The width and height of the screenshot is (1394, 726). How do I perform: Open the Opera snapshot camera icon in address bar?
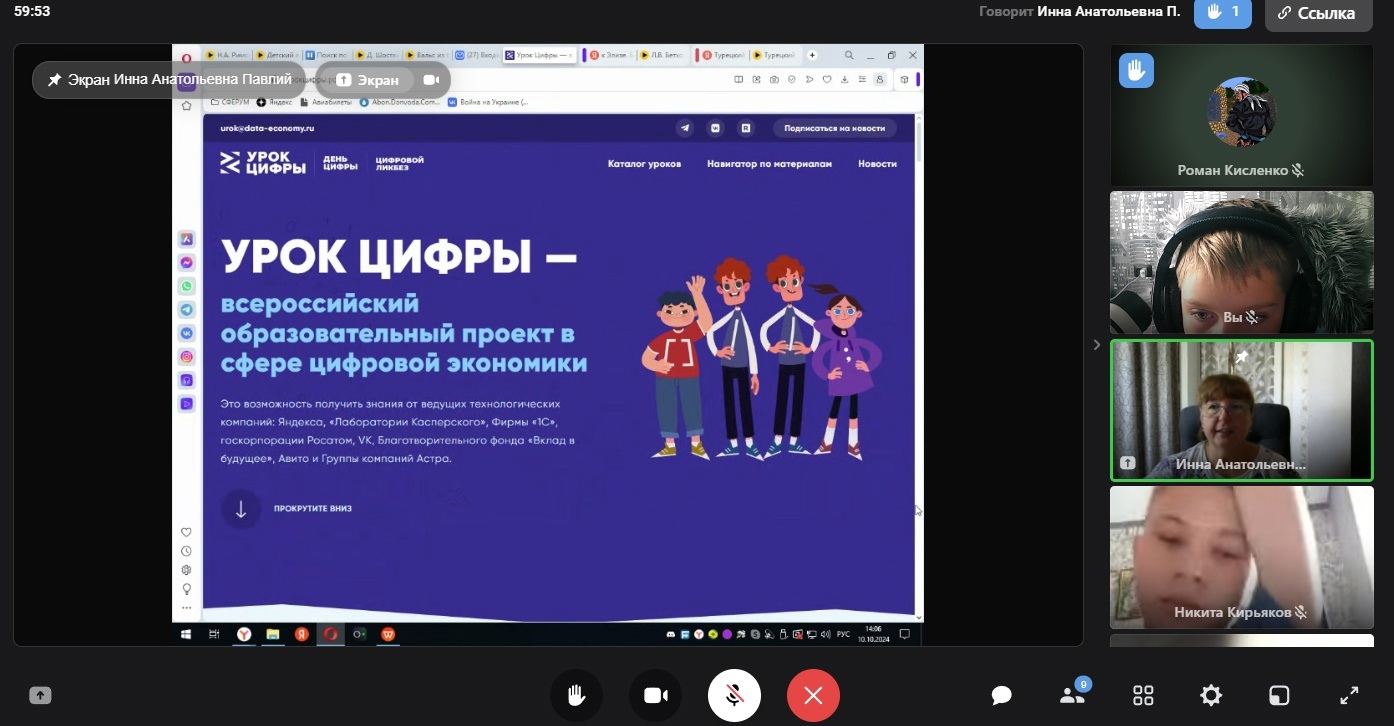(x=774, y=80)
